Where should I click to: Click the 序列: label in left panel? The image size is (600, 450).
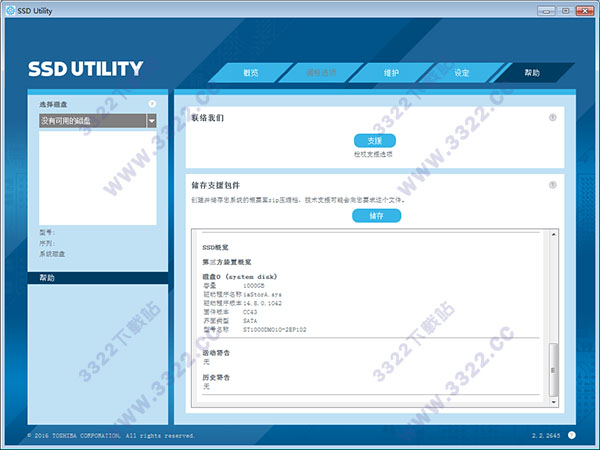tap(47, 243)
